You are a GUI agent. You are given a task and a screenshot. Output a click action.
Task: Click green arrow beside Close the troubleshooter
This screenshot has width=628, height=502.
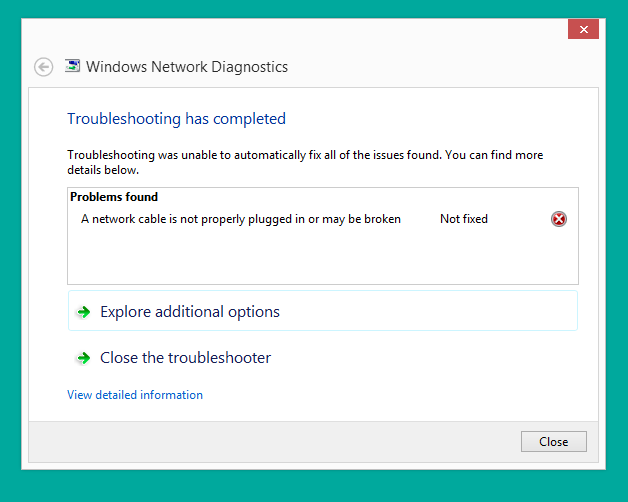(84, 358)
